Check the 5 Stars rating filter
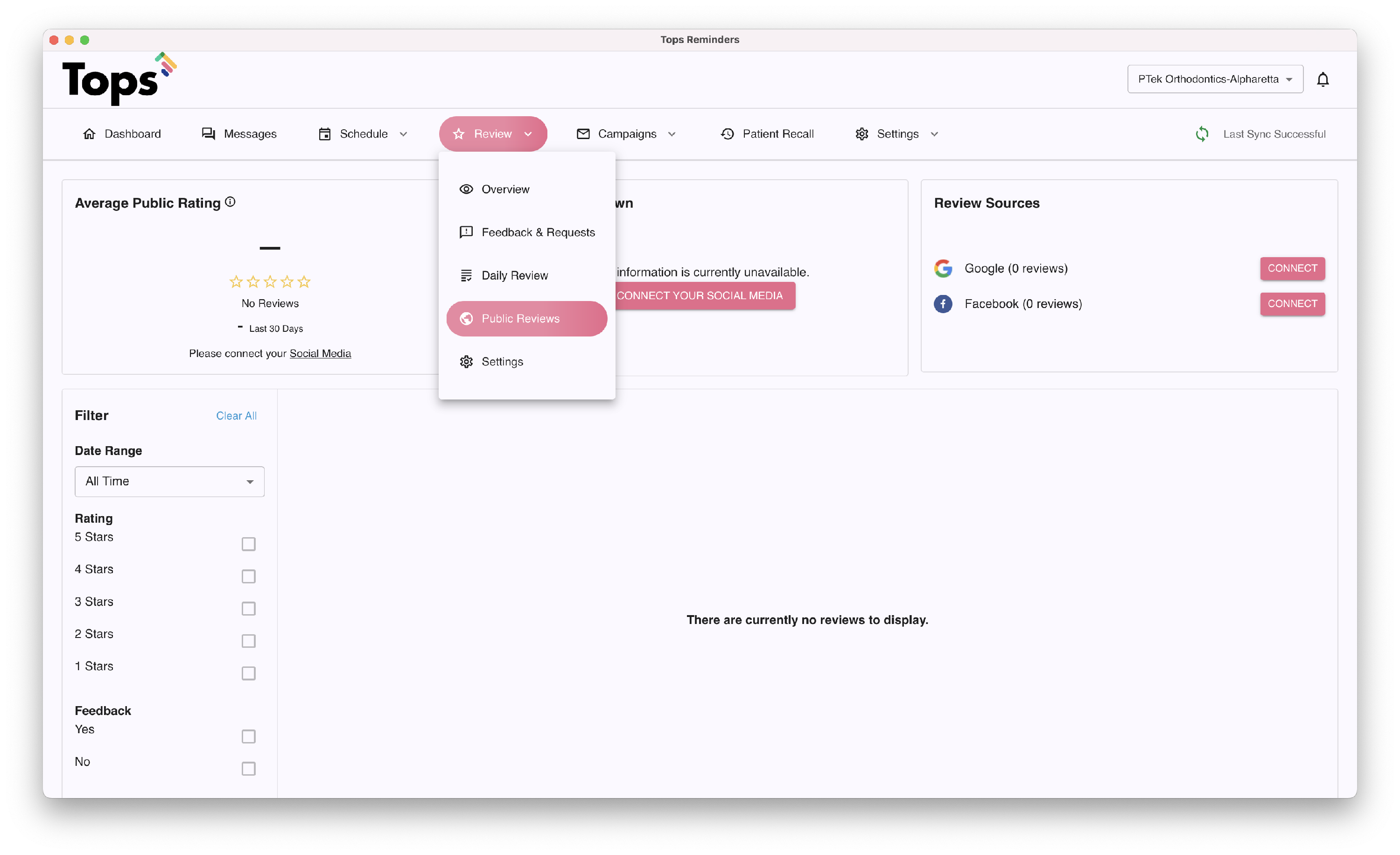 [248, 544]
